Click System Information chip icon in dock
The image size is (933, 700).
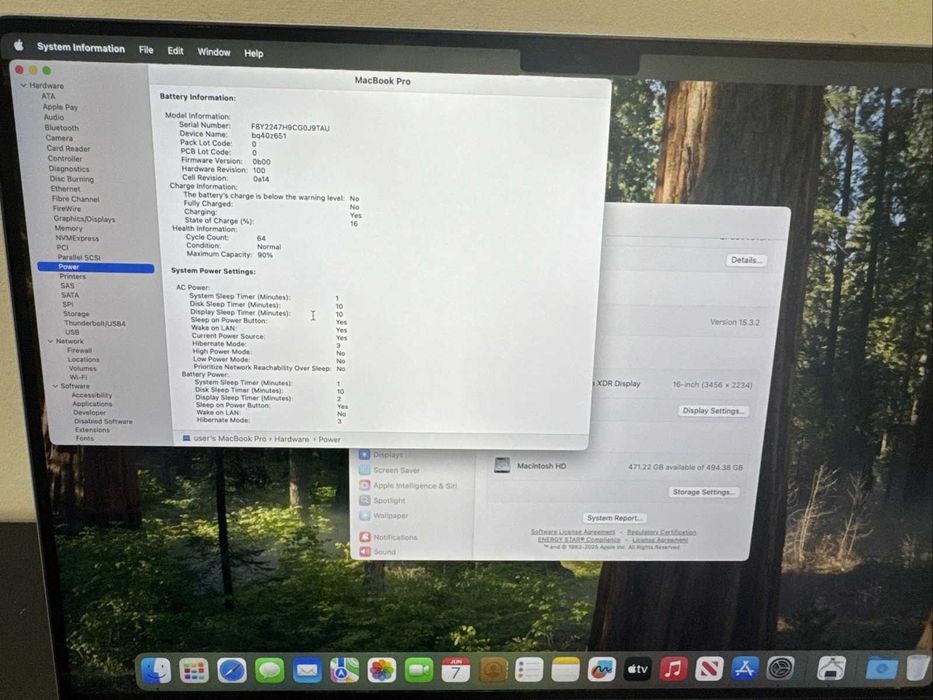pos(831,668)
